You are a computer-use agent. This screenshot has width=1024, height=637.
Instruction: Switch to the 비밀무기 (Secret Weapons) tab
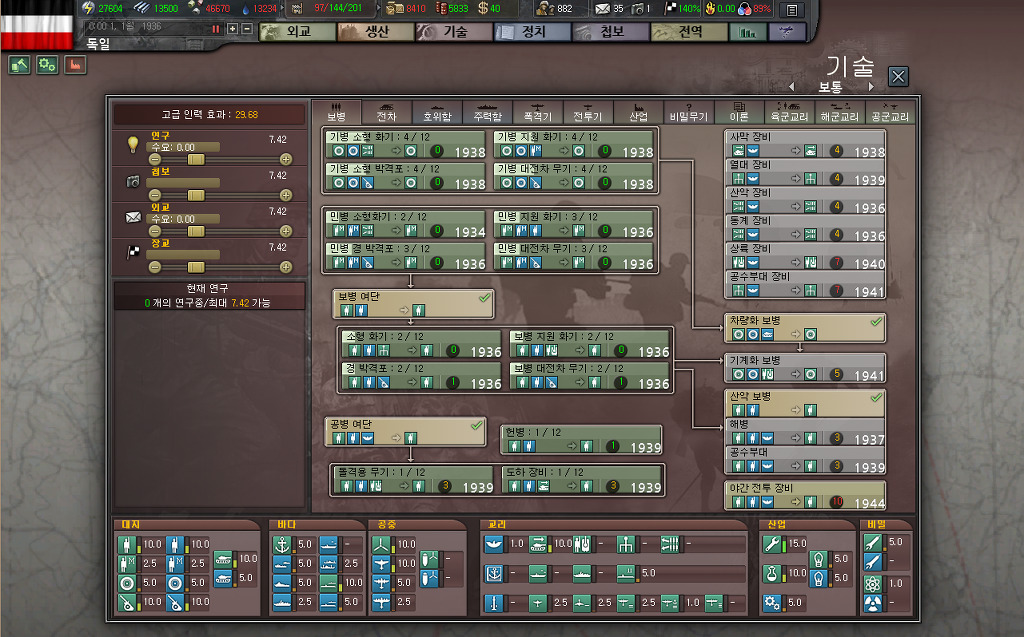689,112
